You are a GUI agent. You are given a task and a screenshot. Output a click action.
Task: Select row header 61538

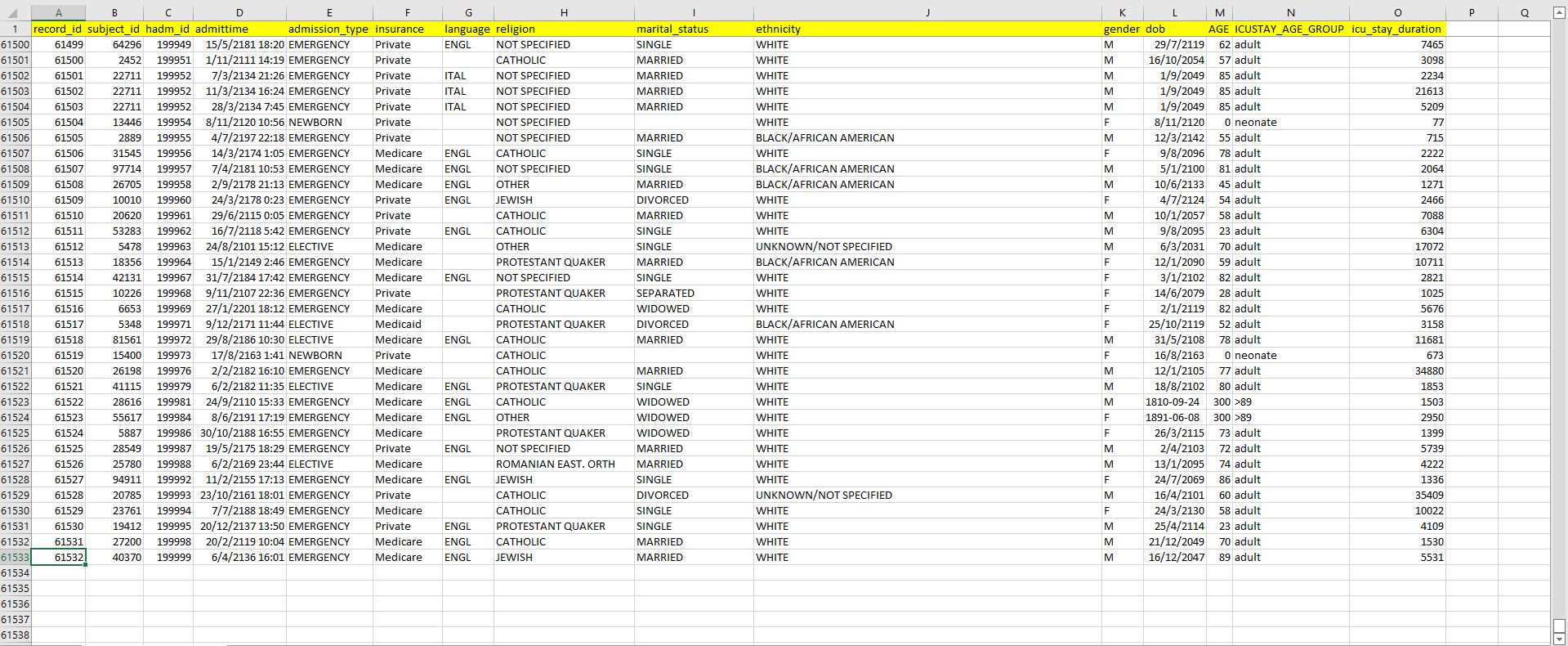[x=16, y=635]
